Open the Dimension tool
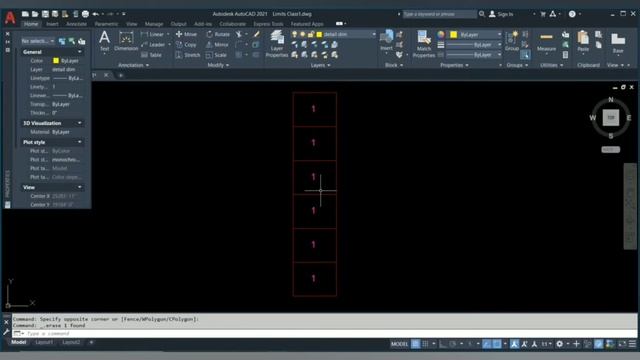 pos(126,41)
